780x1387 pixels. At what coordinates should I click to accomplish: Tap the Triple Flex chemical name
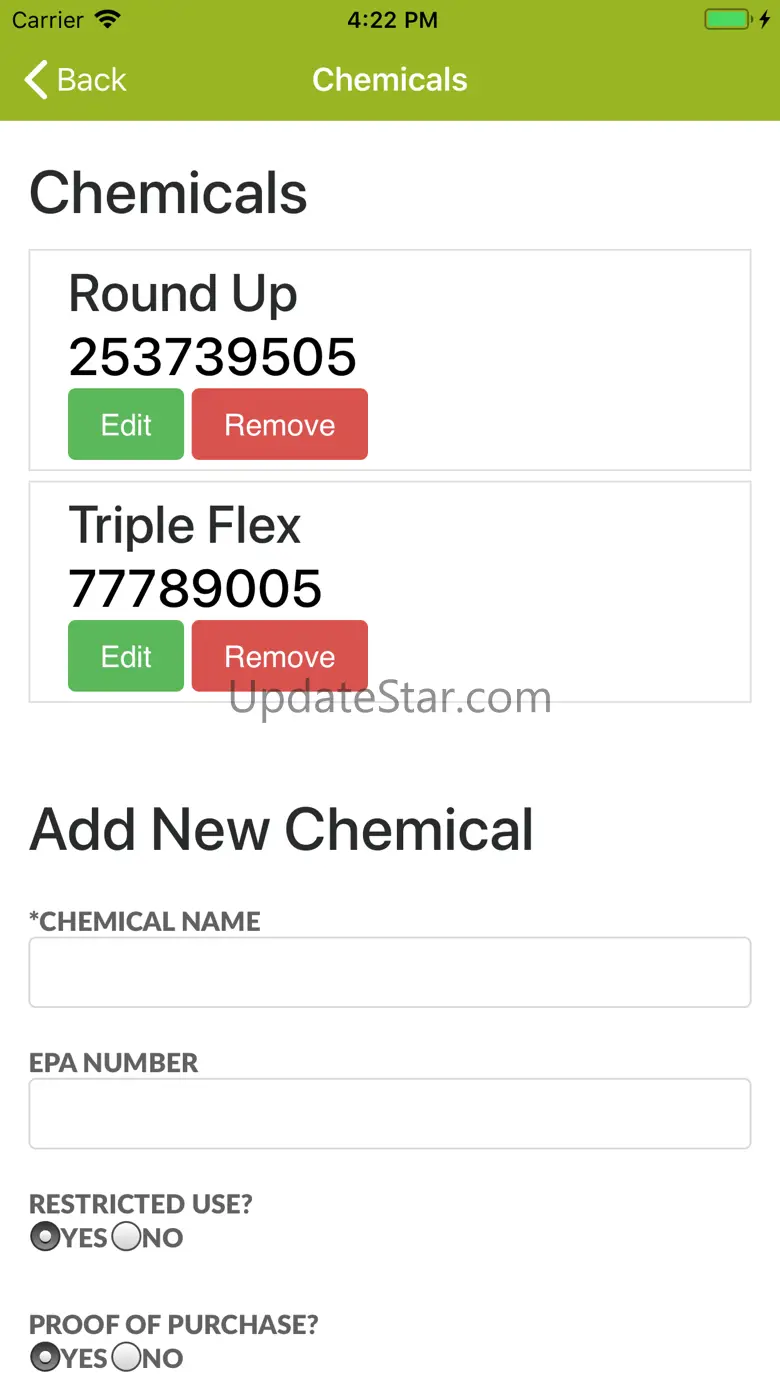(185, 526)
